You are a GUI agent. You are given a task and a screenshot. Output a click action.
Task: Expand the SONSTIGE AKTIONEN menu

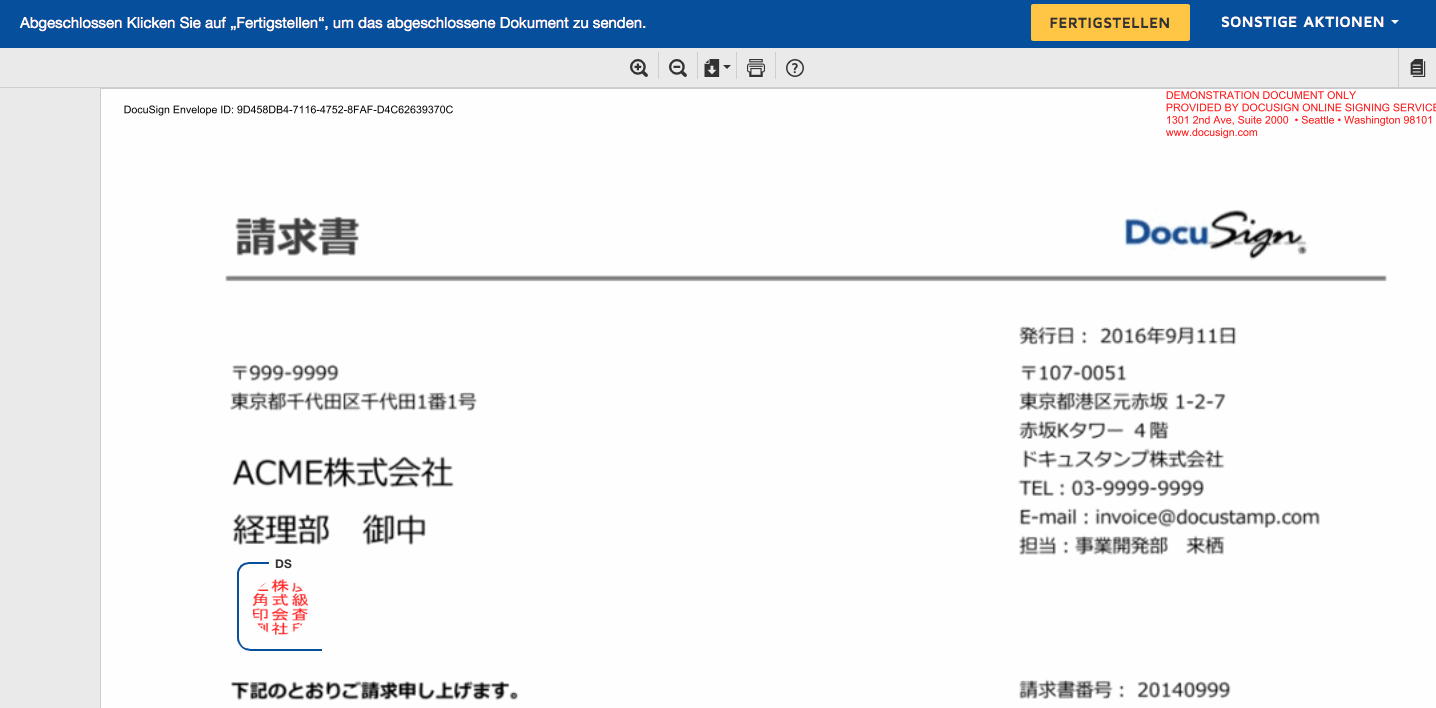(1309, 22)
